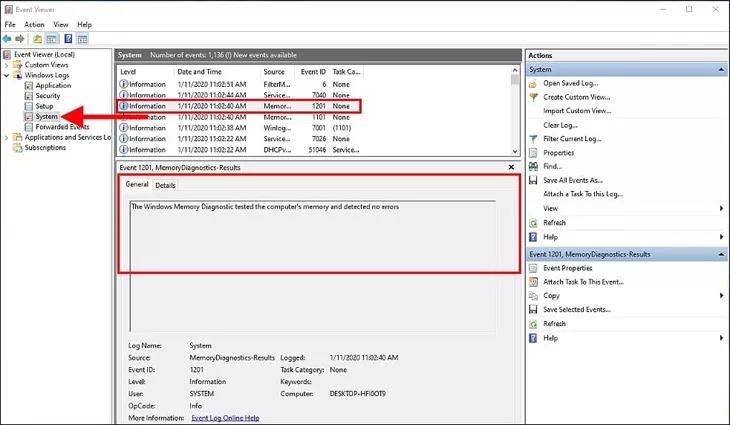
Task: Click the blue Help toolbar icon
Action: coord(68,39)
